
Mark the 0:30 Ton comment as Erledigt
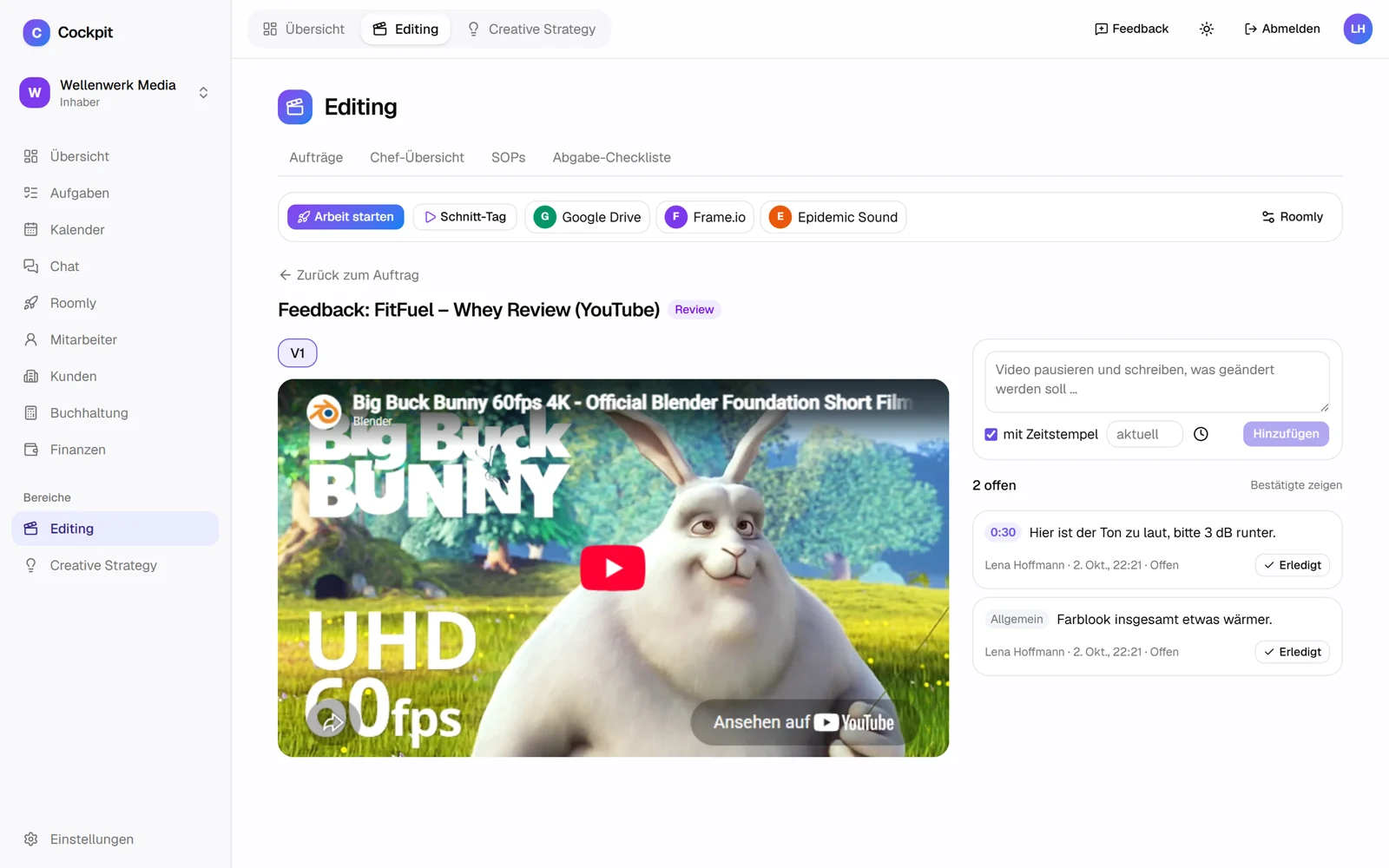(1292, 565)
